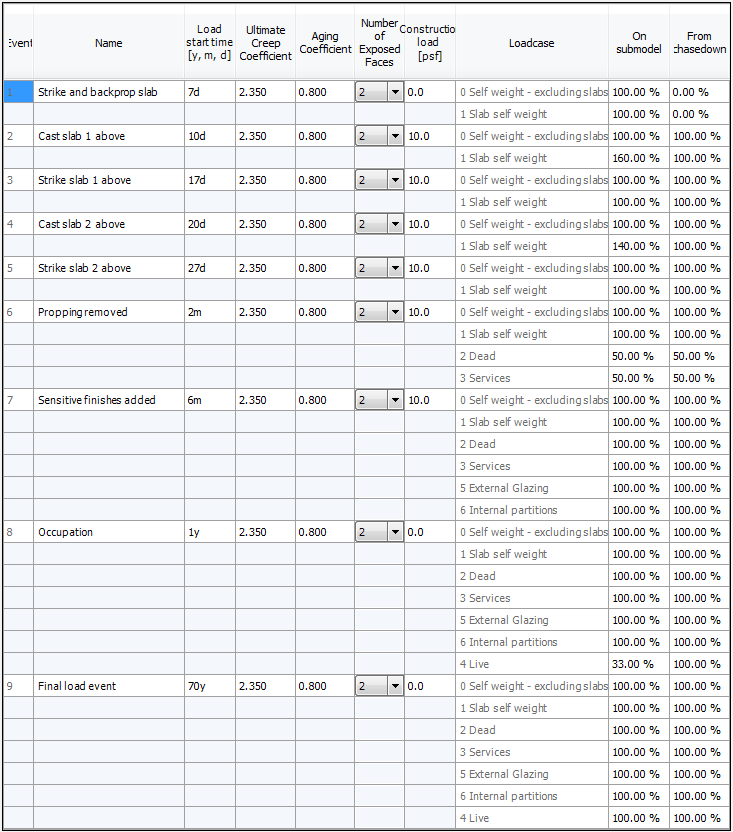The image size is (733, 832).
Task: Click aging coefficient 0.800 for Propping removed
Action: point(324,313)
